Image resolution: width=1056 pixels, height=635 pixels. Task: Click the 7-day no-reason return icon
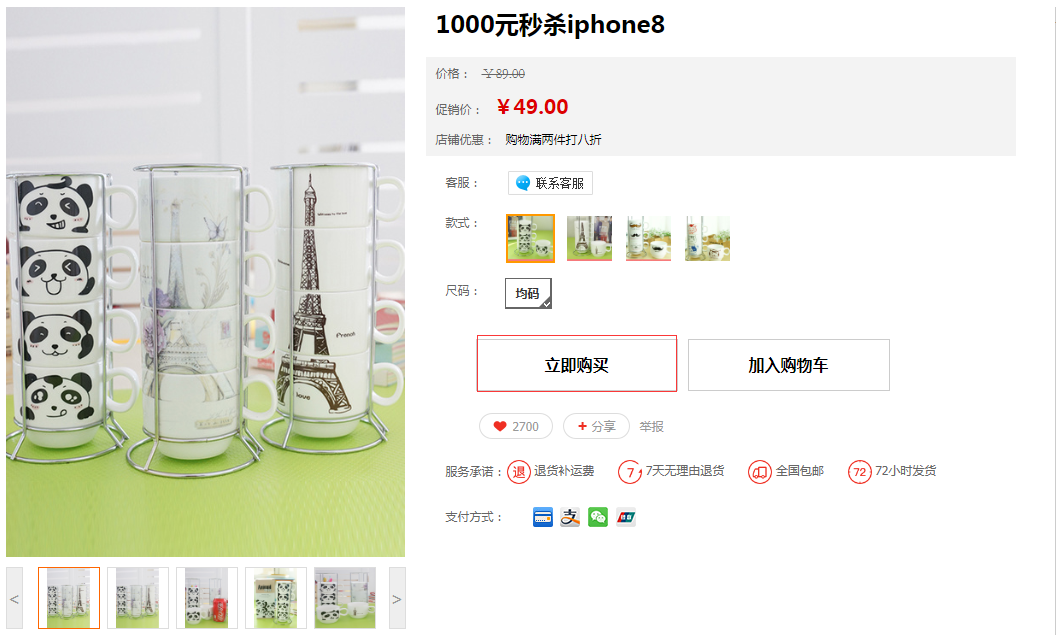[630, 472]
